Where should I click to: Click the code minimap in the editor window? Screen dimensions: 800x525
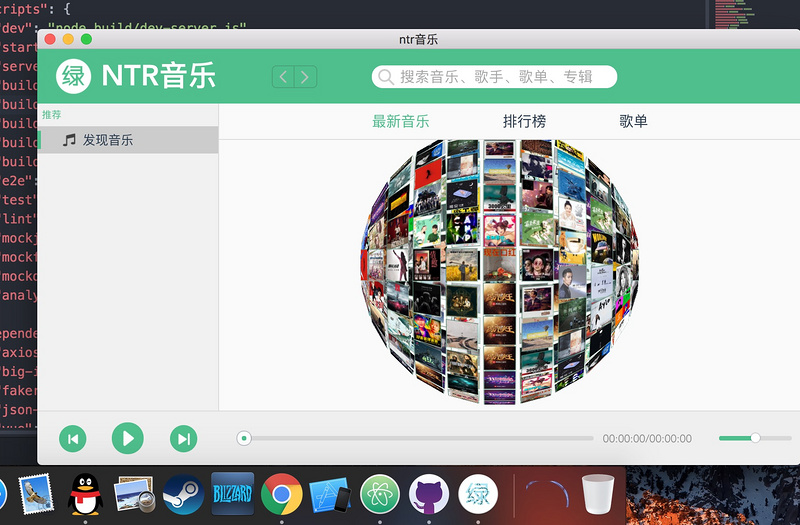pos(734,14)
